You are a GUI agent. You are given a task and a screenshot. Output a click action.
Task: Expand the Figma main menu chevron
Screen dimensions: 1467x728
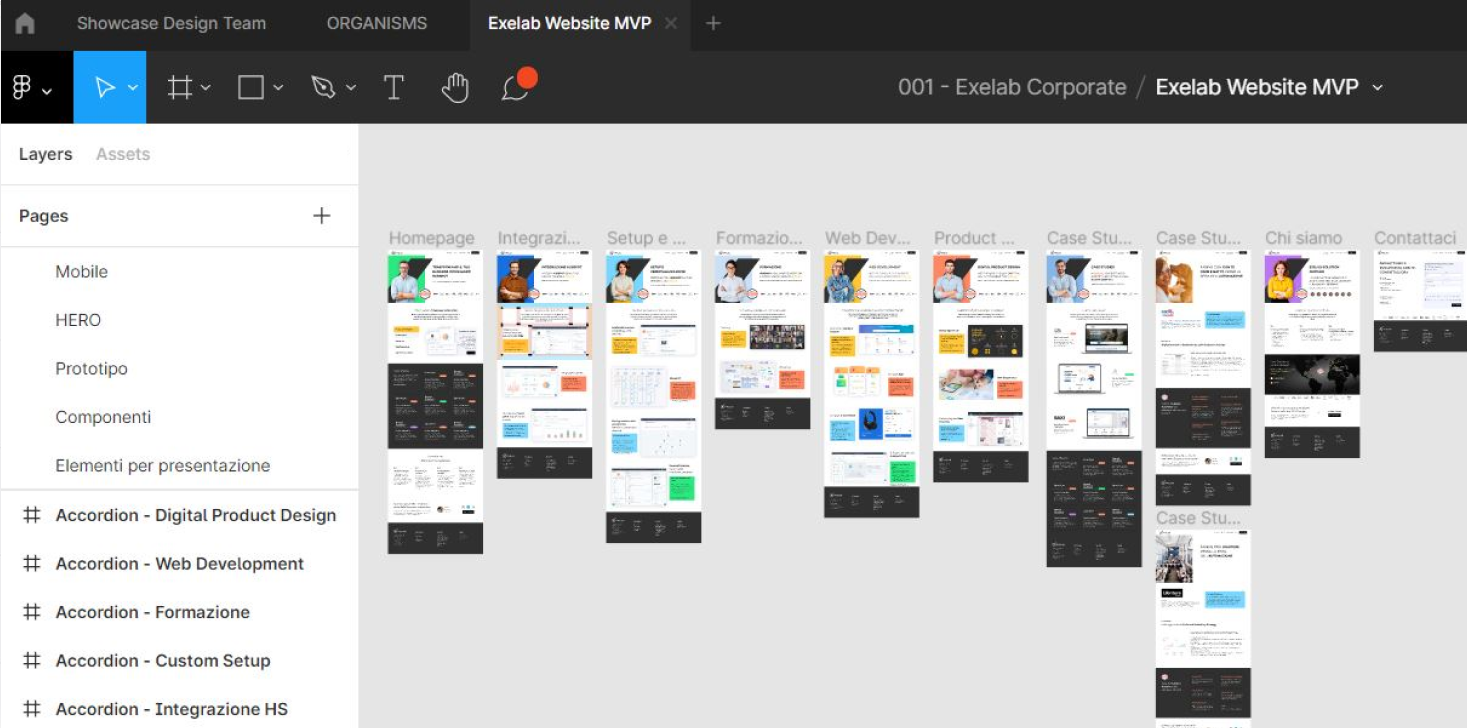46,90
